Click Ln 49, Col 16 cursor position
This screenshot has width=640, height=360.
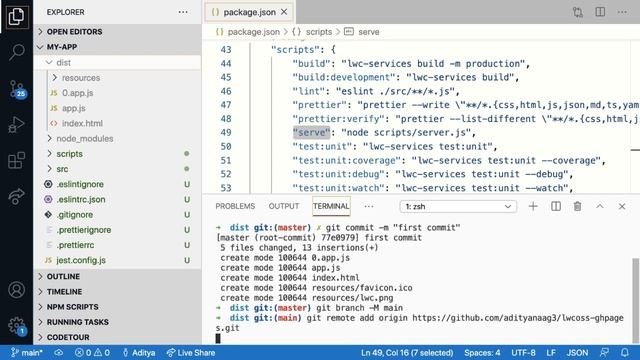[x=407, y=353]
